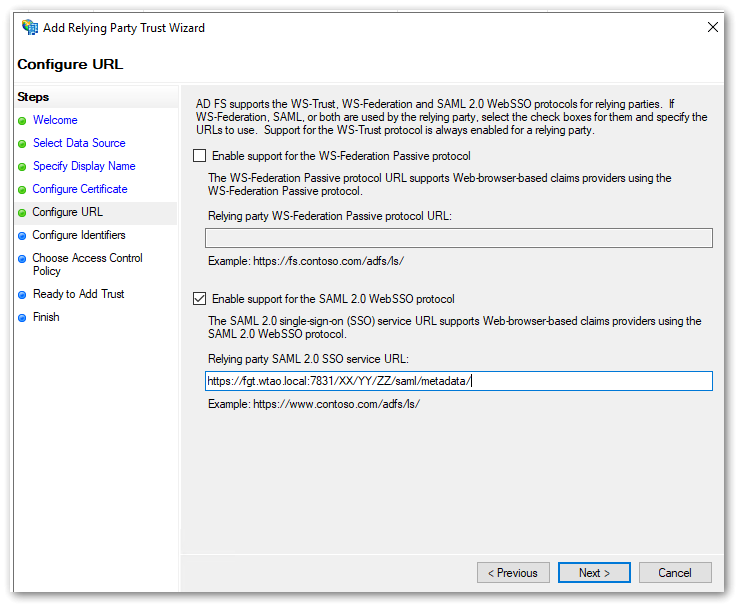This screenshot has height=605, width=737.
Task: Click the blue bullet beside Finish step
Action: pos(22,318)
